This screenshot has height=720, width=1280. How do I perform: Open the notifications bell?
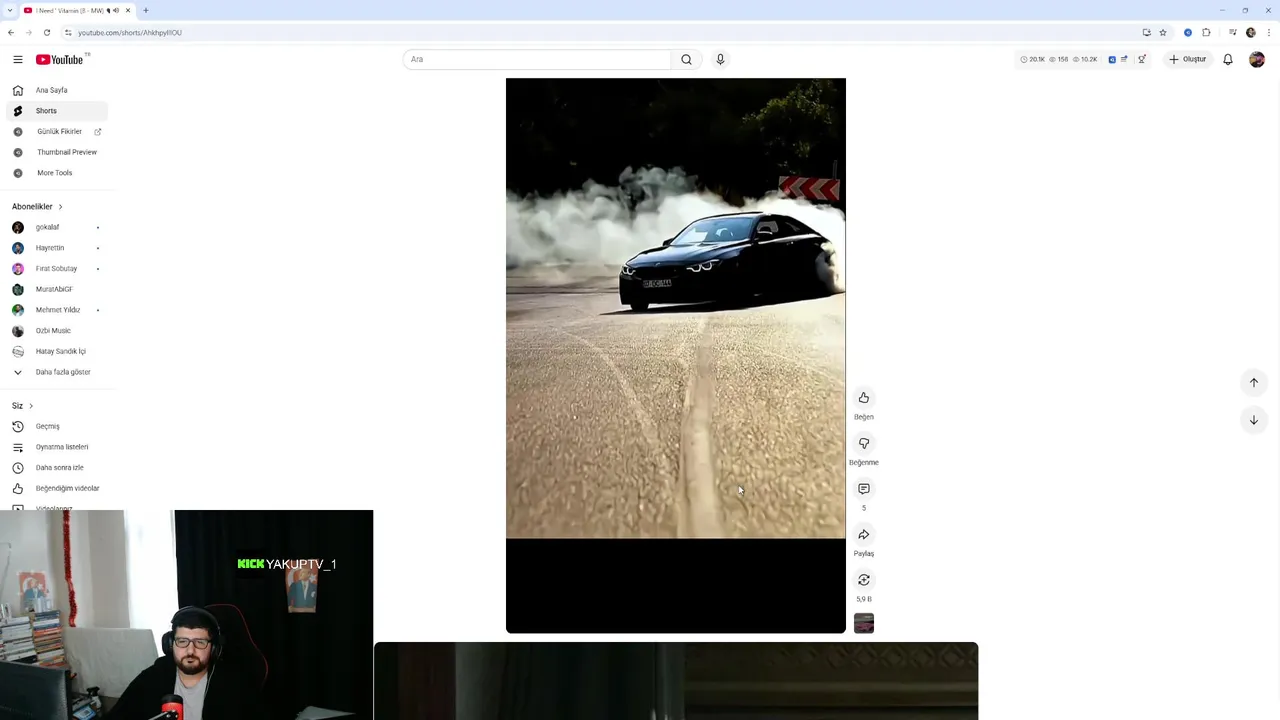coord(1228,59)
